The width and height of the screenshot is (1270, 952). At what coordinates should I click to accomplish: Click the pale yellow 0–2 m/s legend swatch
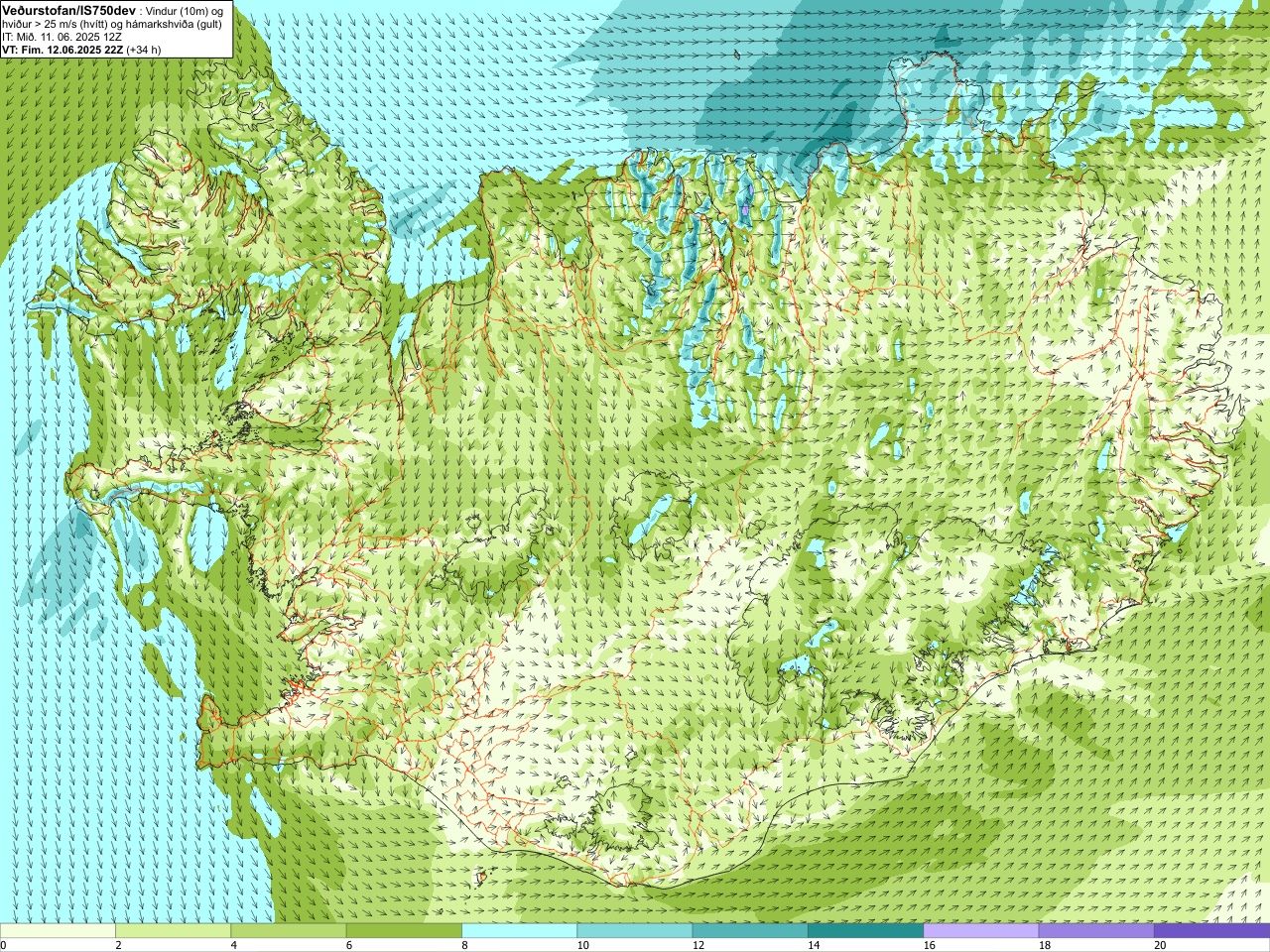pyautogui.click(x=58, y=931)
